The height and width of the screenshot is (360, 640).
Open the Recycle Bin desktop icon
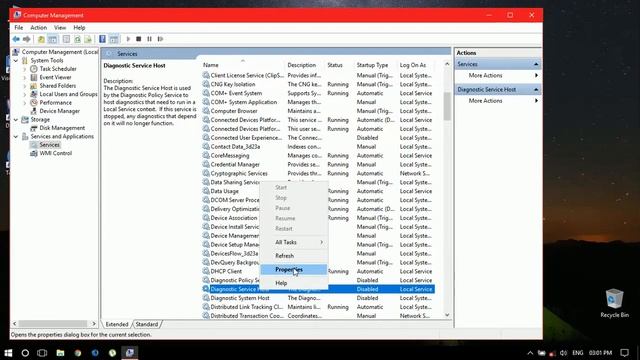(614, 303)
